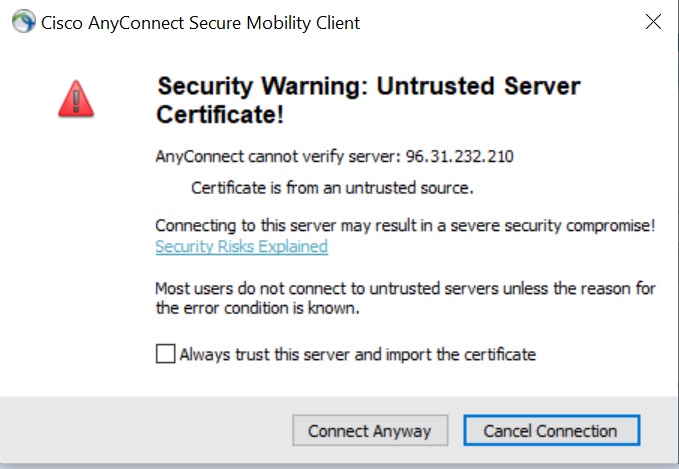Click the red warning triangle icon
679x469 pixels.
[x=76, y=99]
